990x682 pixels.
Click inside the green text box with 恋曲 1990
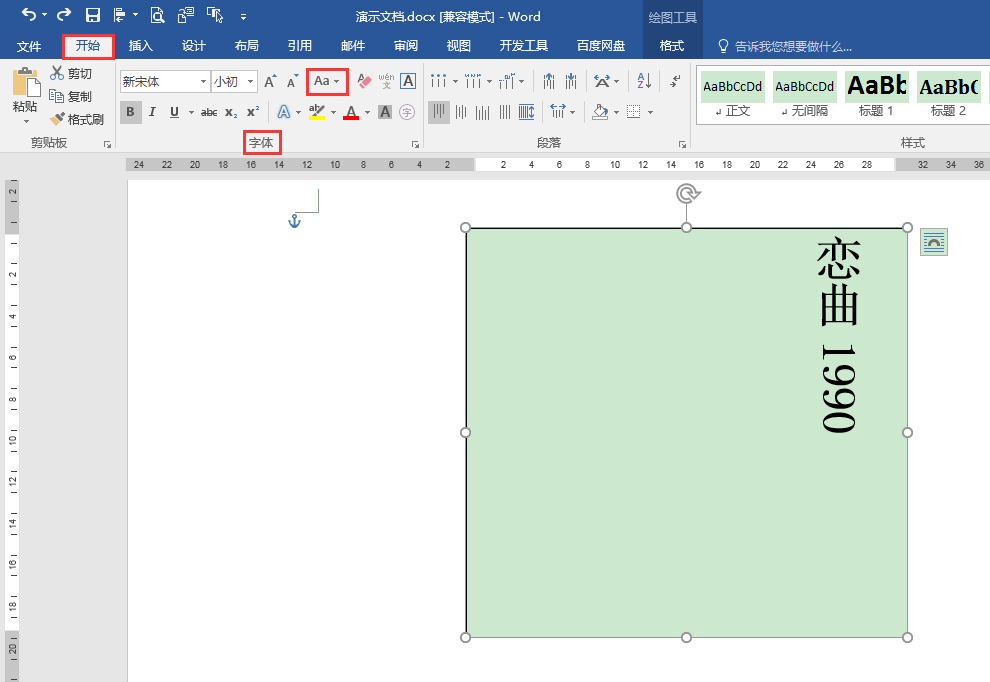click(x=686, y=433)
